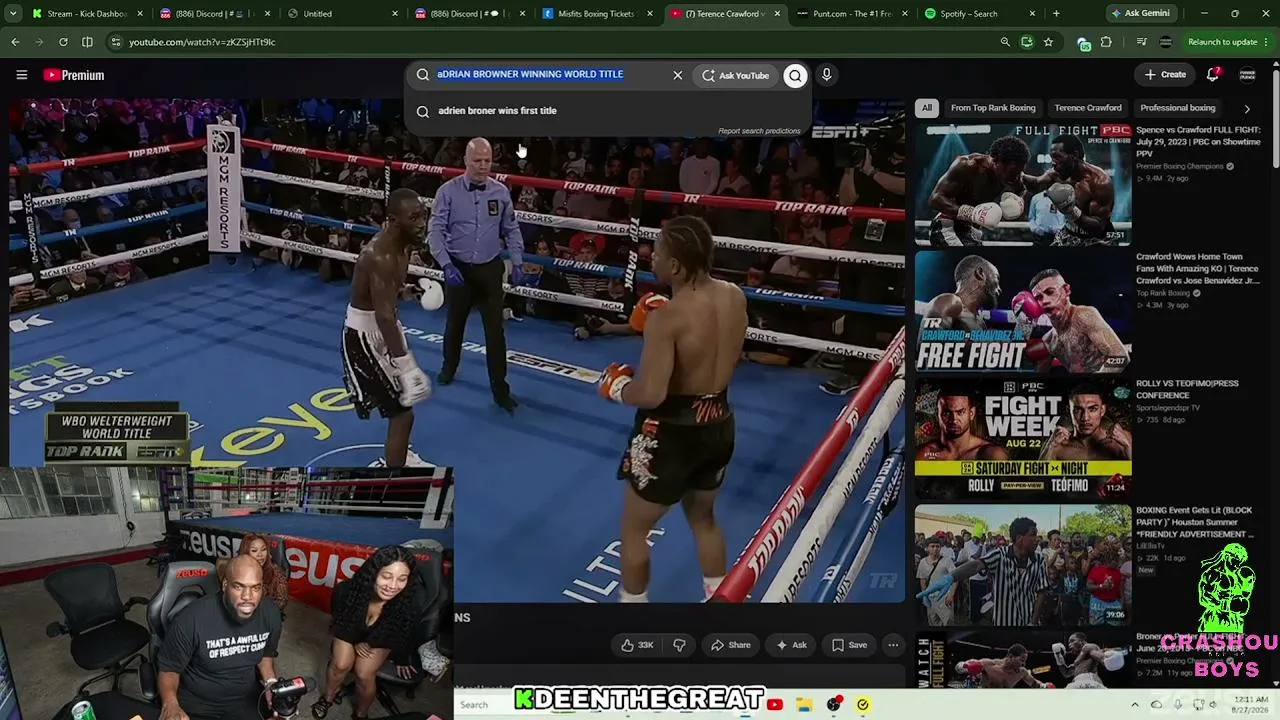Open a new browser tab

[x=1056, y=14]
